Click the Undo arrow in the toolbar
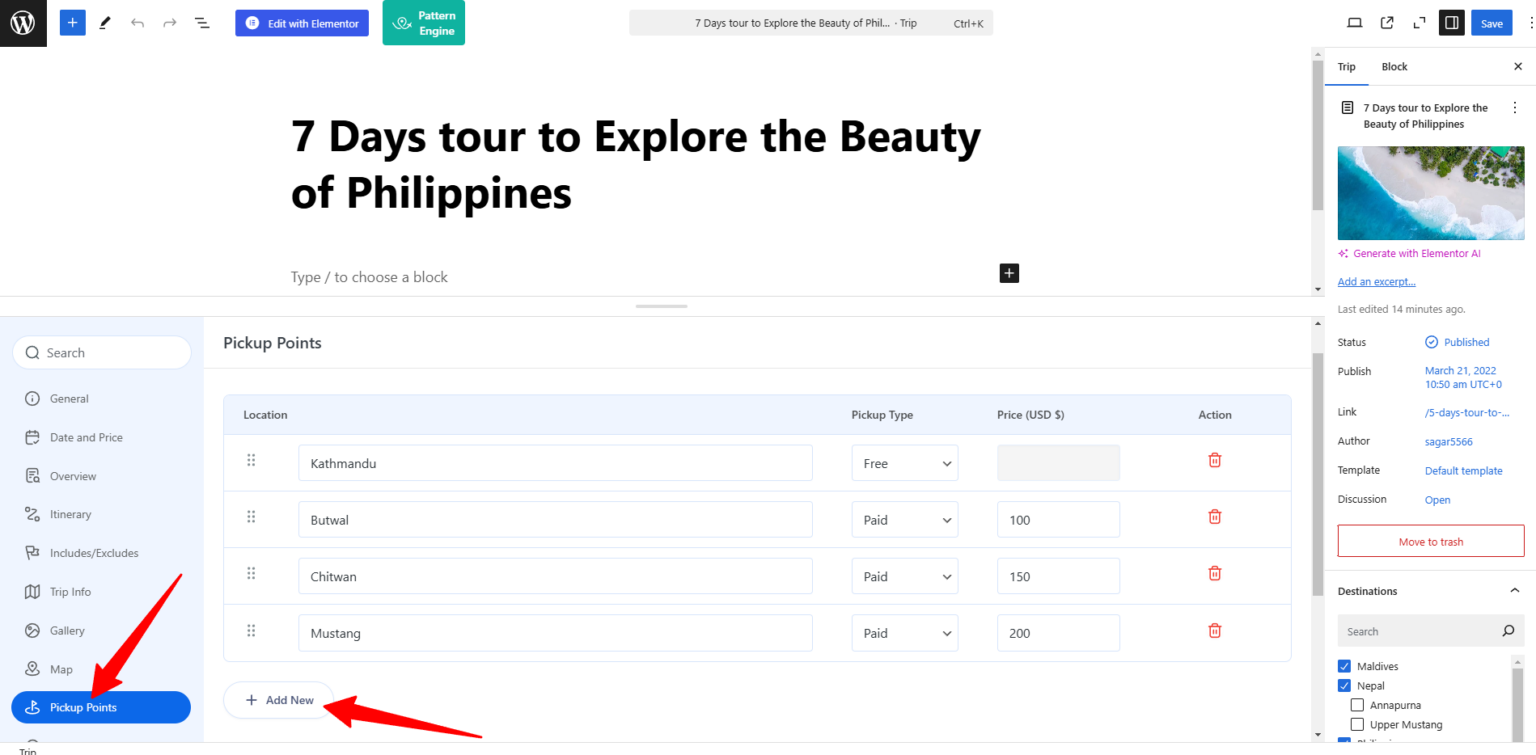This screenshot has height=755, width=1536. point(137,22)
